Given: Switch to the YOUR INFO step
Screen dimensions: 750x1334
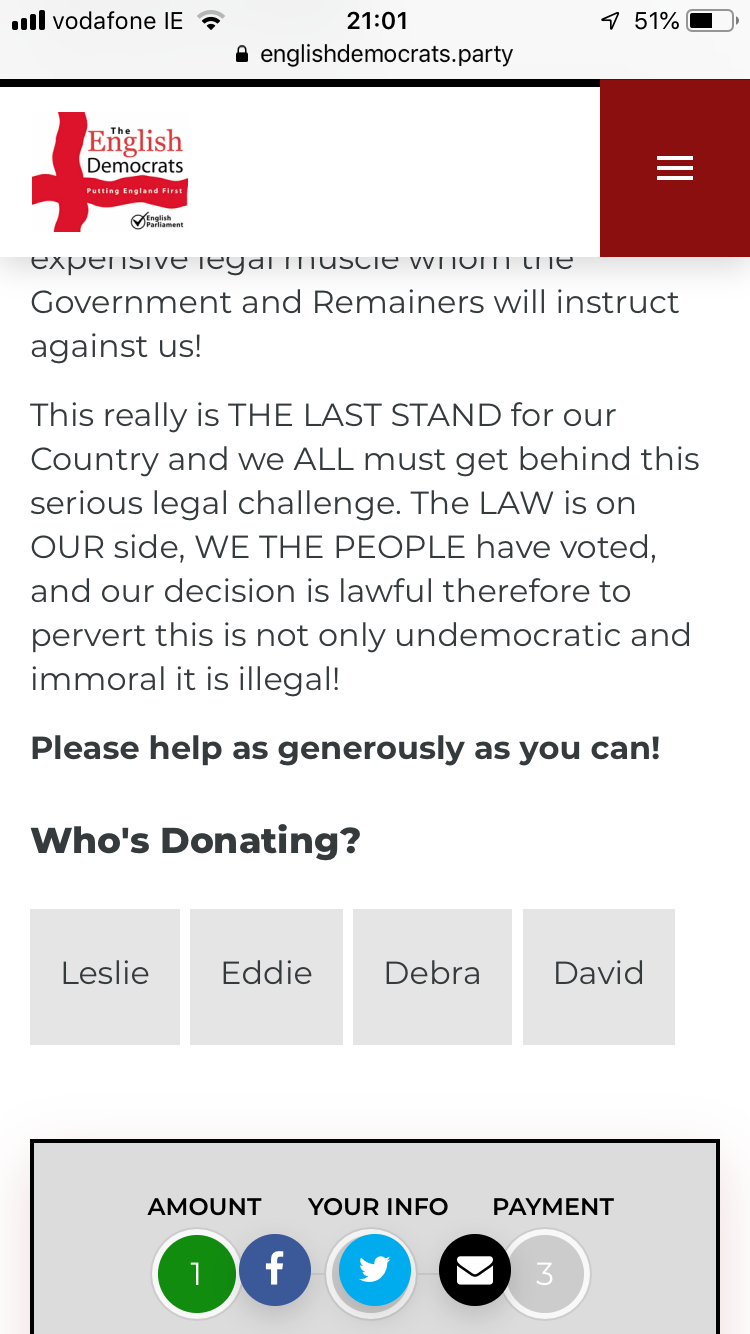Looking at the screenshot, I should point(378,1207).
